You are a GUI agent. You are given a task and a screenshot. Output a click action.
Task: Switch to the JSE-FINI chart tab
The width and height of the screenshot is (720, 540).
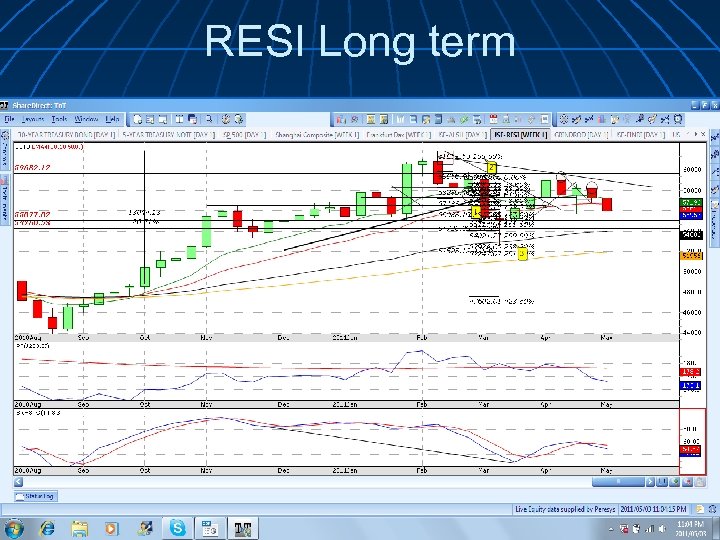pyautogui.click(x=640, y=135)
